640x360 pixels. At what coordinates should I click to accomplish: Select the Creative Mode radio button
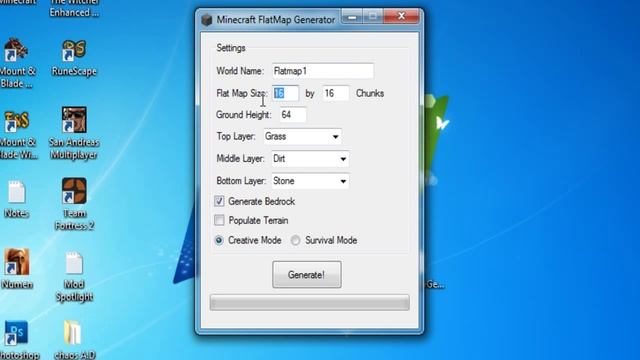pyautogui.click(x=219, y=240)
